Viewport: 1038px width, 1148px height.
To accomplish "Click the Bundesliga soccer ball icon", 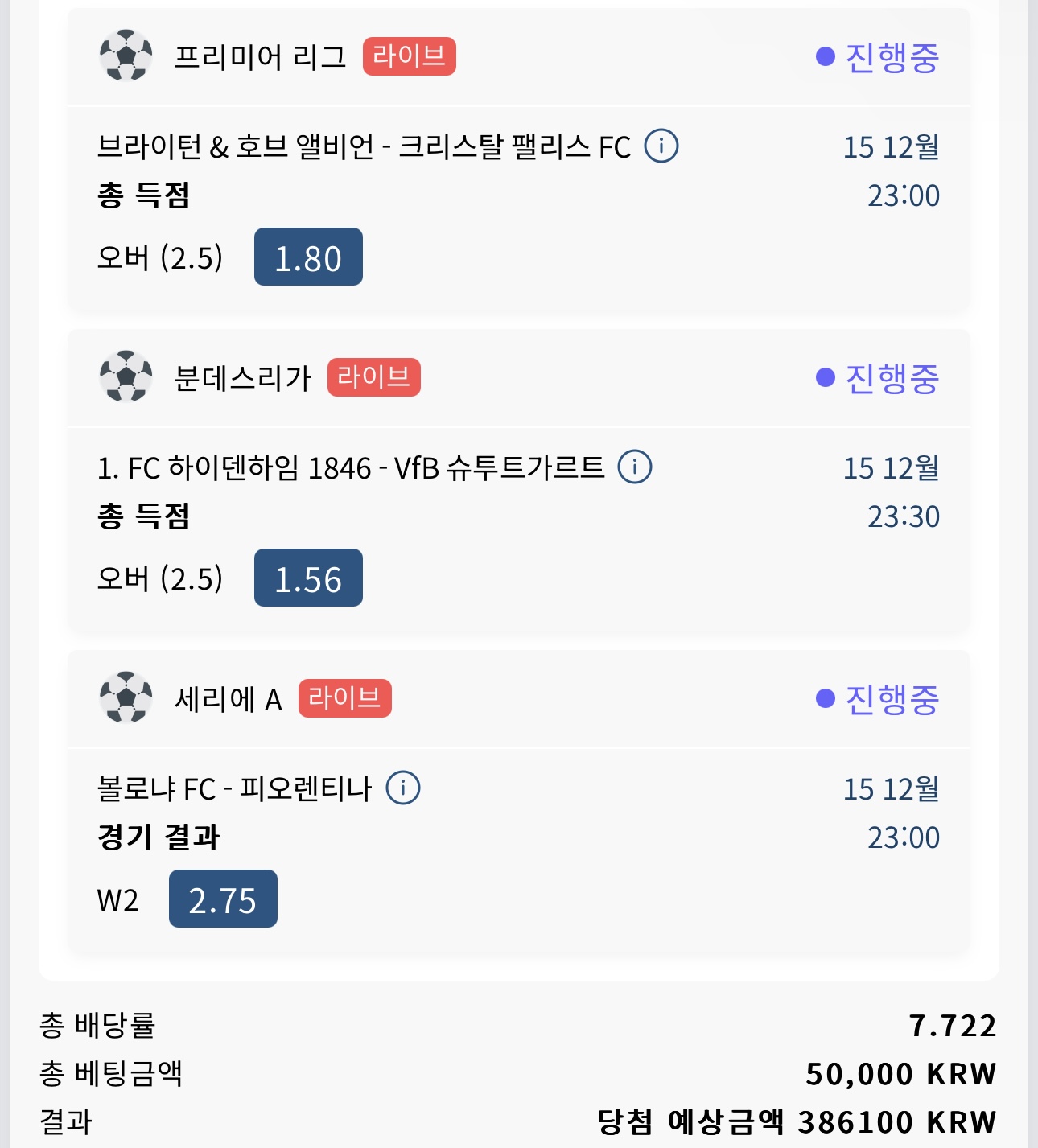I will [x=126, y=376].
